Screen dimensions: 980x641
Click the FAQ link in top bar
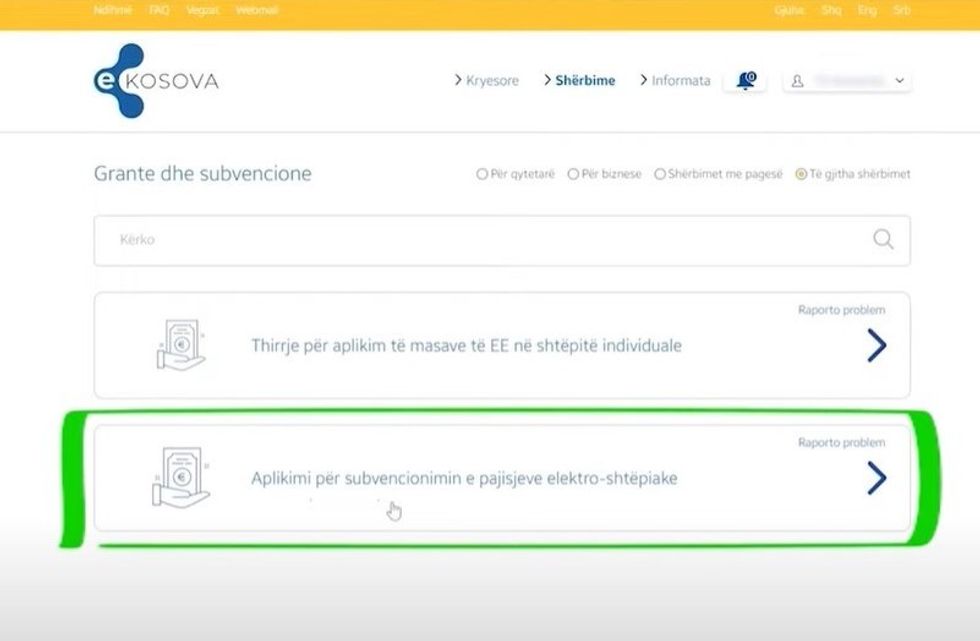(159, 10)
